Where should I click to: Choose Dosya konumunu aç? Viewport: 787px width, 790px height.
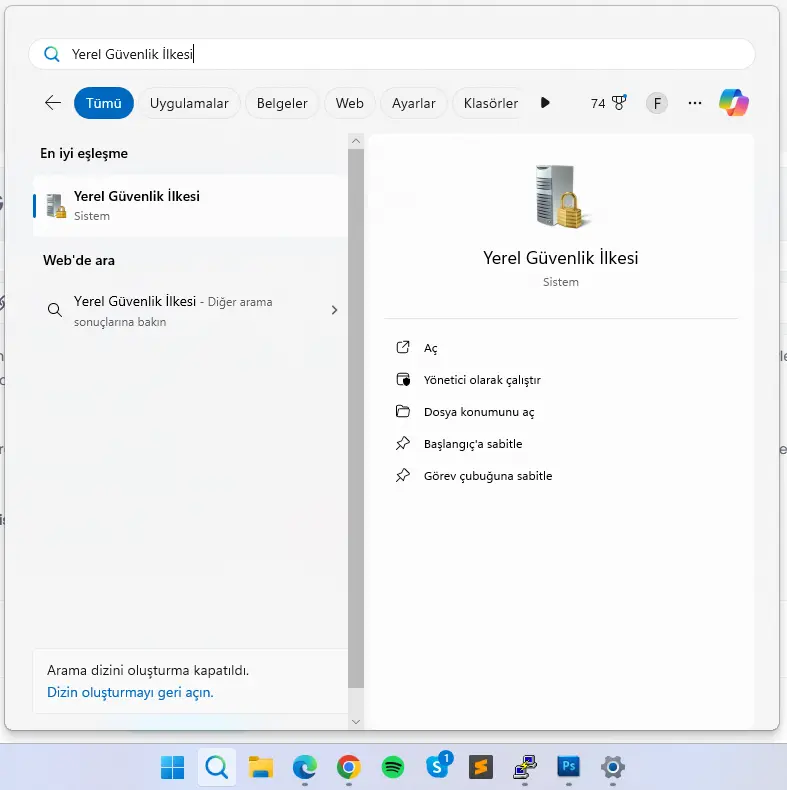[x=479, y=412]
